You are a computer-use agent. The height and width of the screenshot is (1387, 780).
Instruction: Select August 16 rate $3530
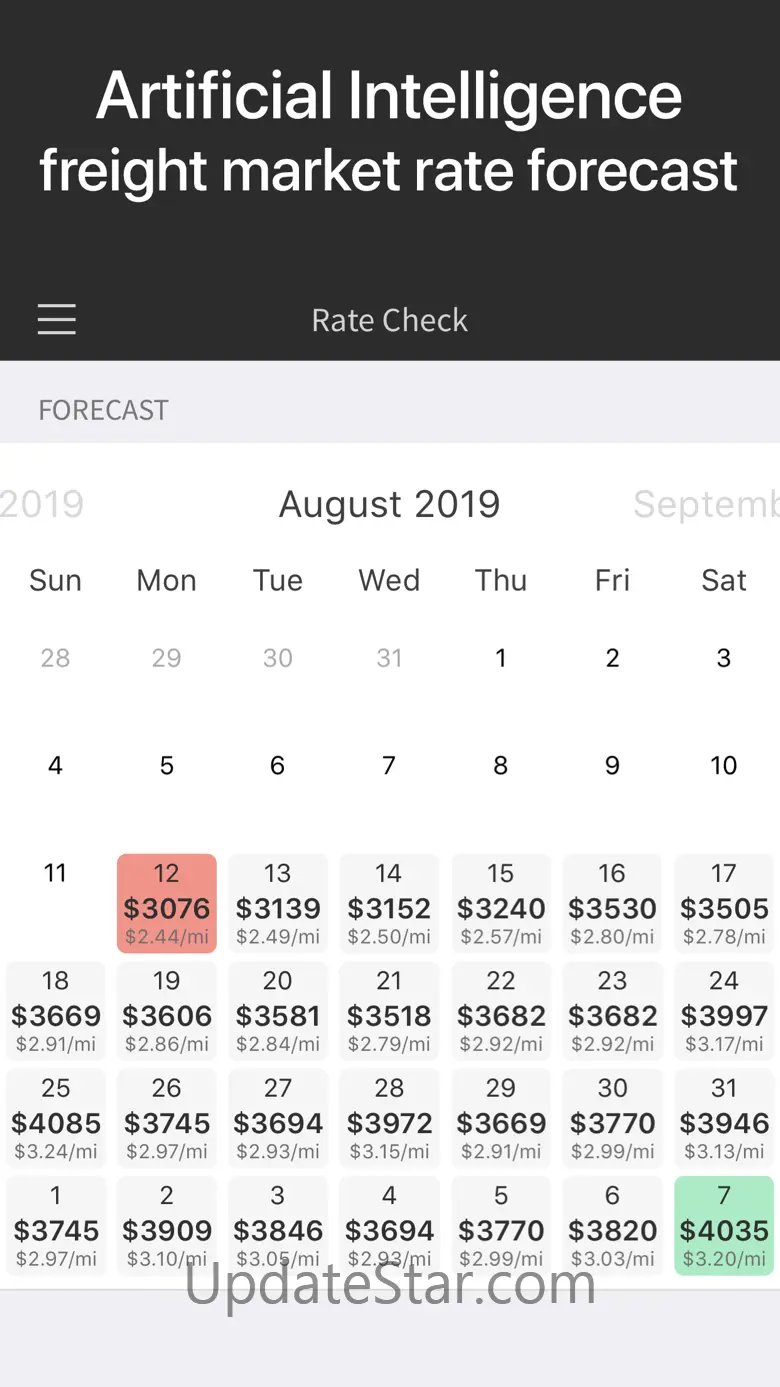(612, 904)
